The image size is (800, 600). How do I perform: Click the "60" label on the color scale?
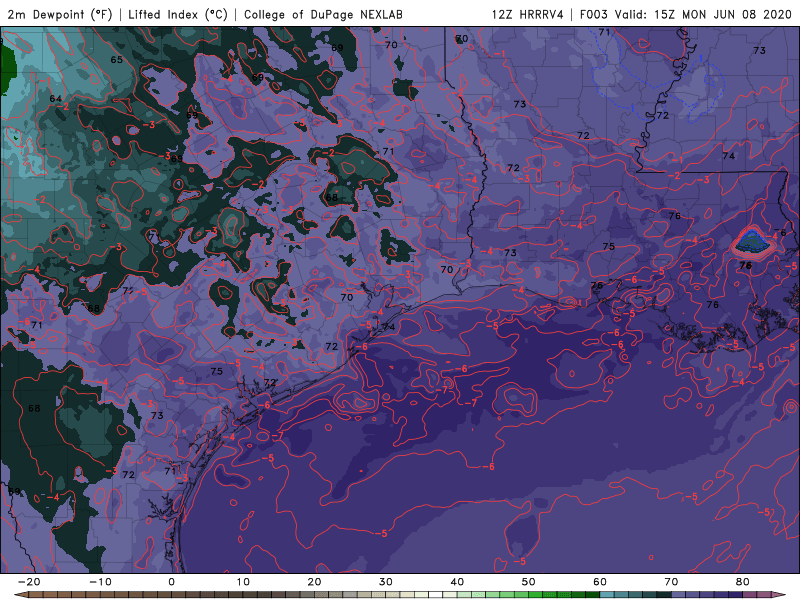point(600,582)
